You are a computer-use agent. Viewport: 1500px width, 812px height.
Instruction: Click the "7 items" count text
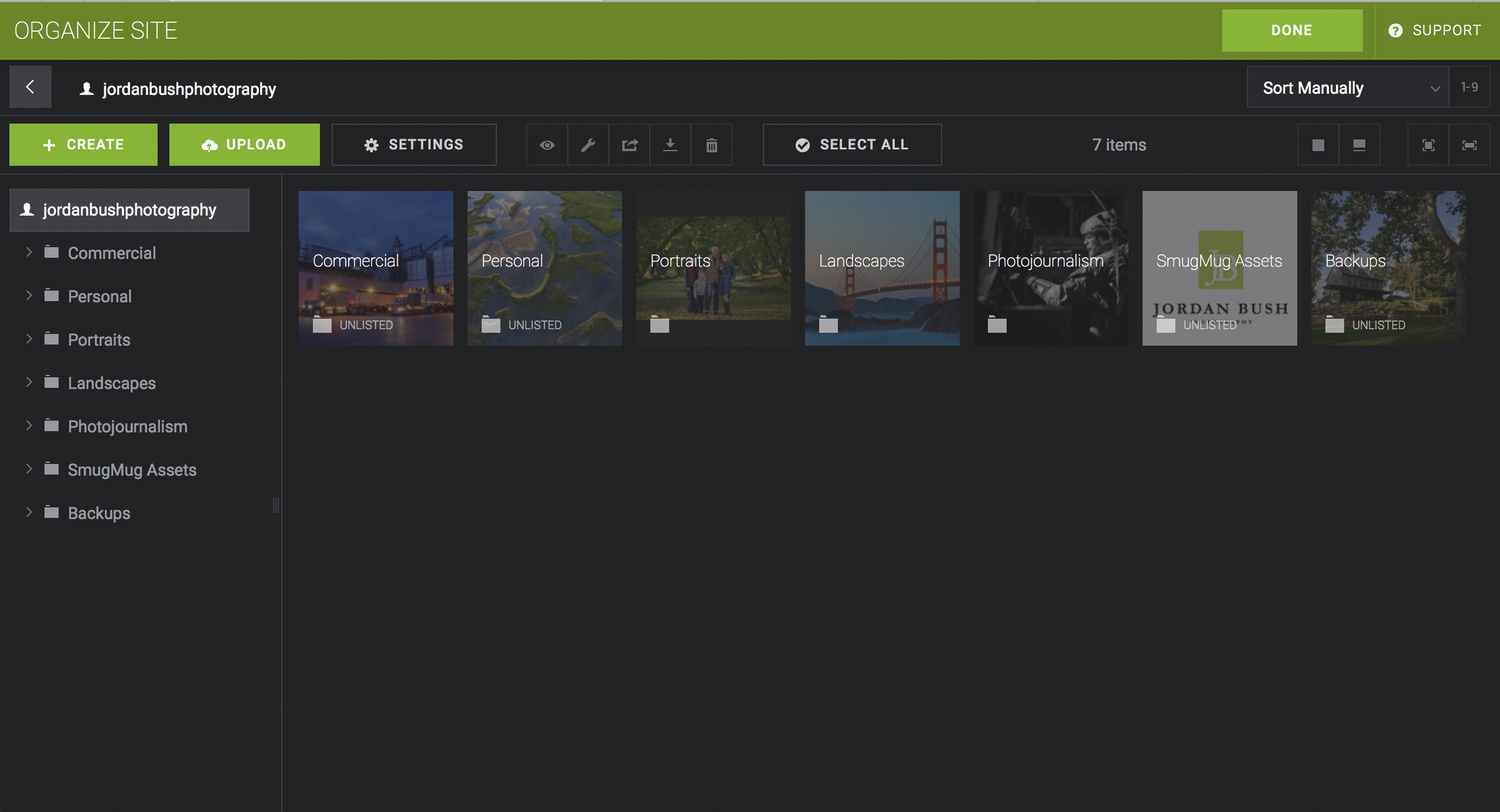[1119, 145]
